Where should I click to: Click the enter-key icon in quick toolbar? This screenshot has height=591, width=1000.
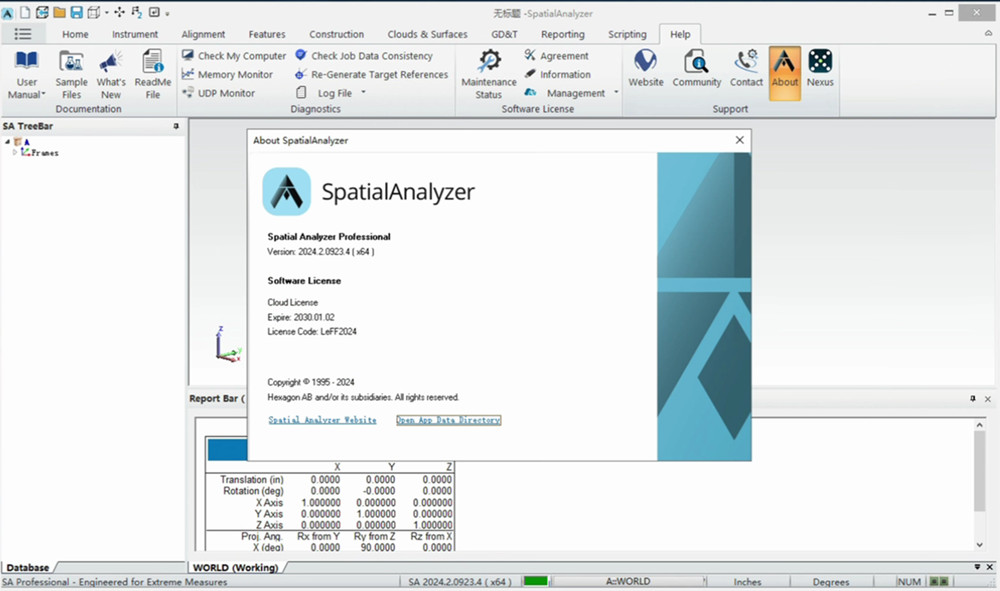[154, 12]
